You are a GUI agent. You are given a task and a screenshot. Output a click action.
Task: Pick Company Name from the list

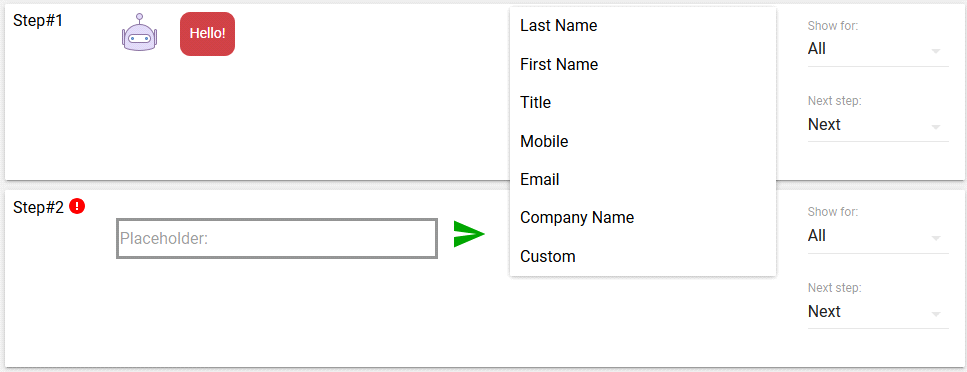(x=643, y=217)
